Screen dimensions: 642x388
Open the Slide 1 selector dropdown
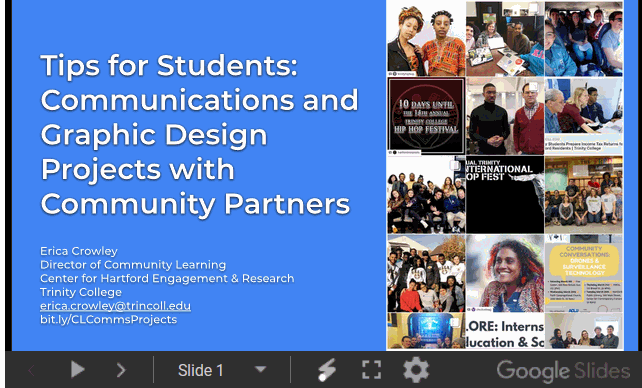(x=222, y=370)
